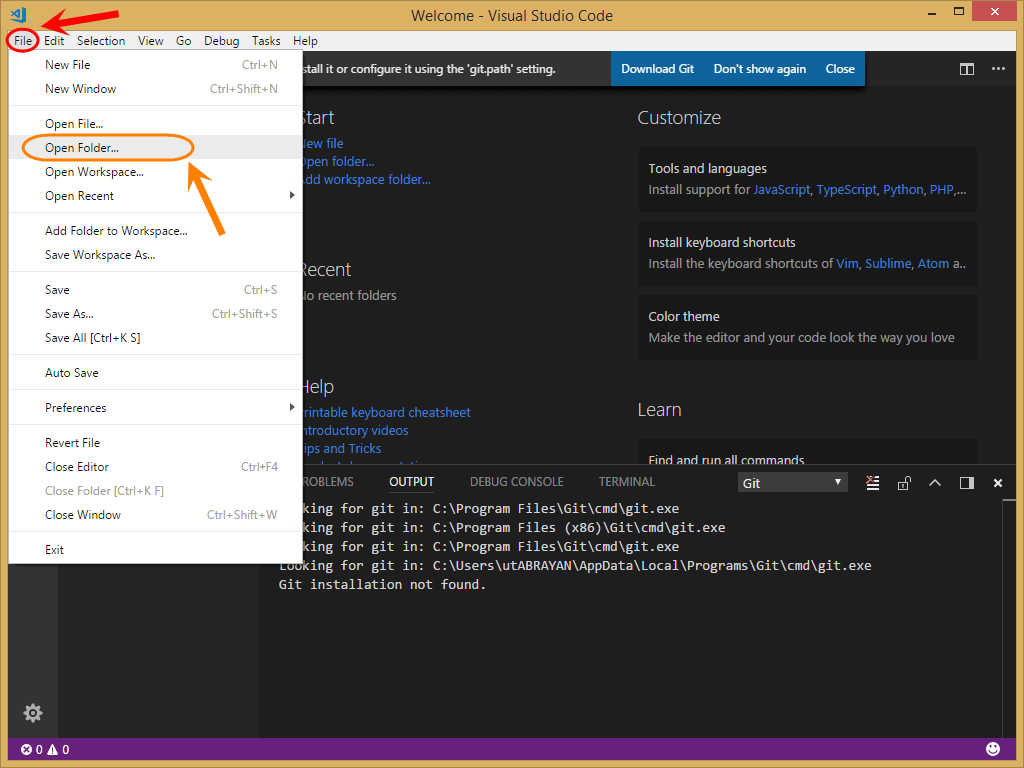Choose Revert File menu entry
The height and width of the screenshot is (768, 1024).
coord(155,442)
